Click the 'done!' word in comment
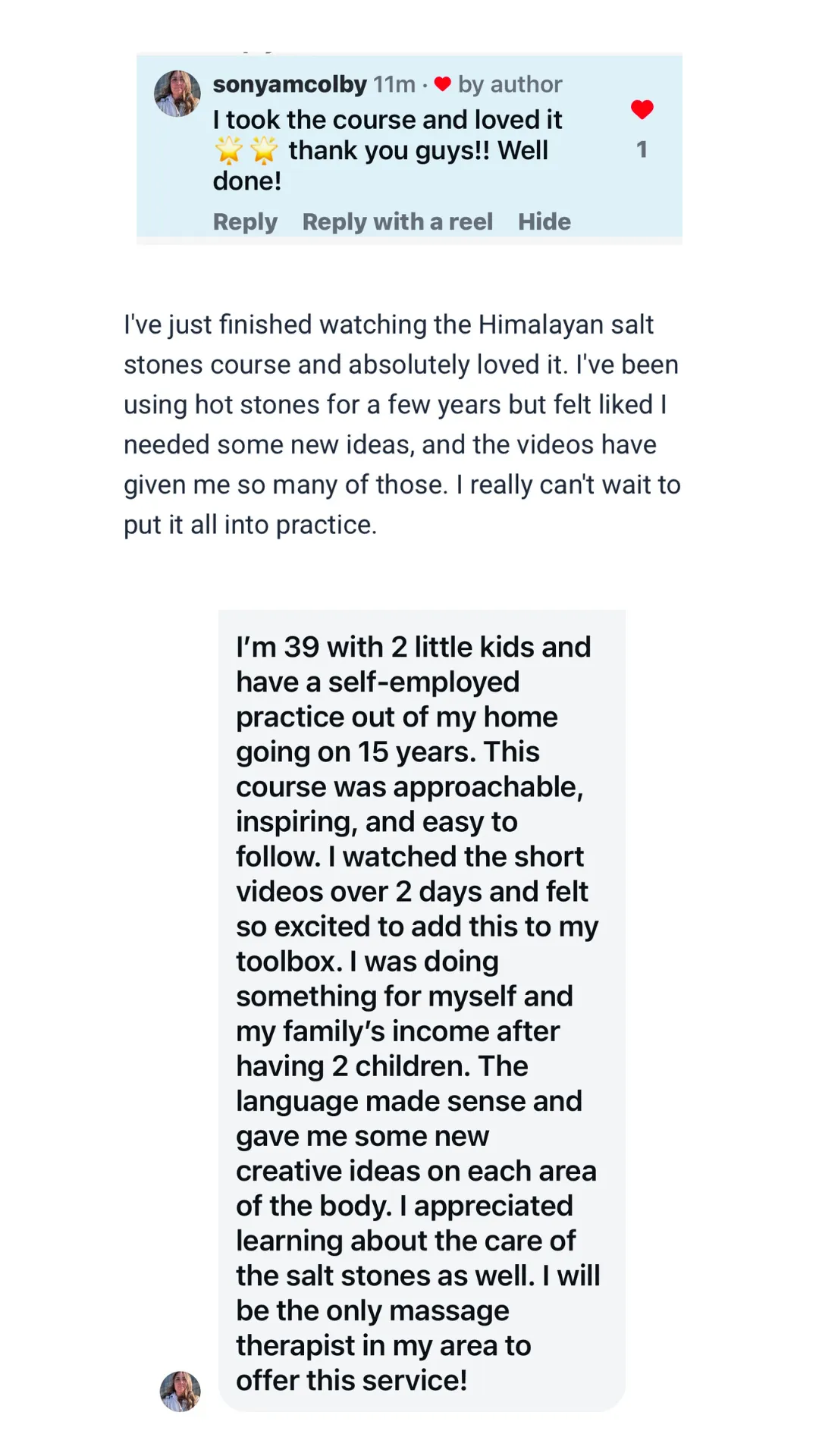819x1456 pixels. (x=246, y=181)
